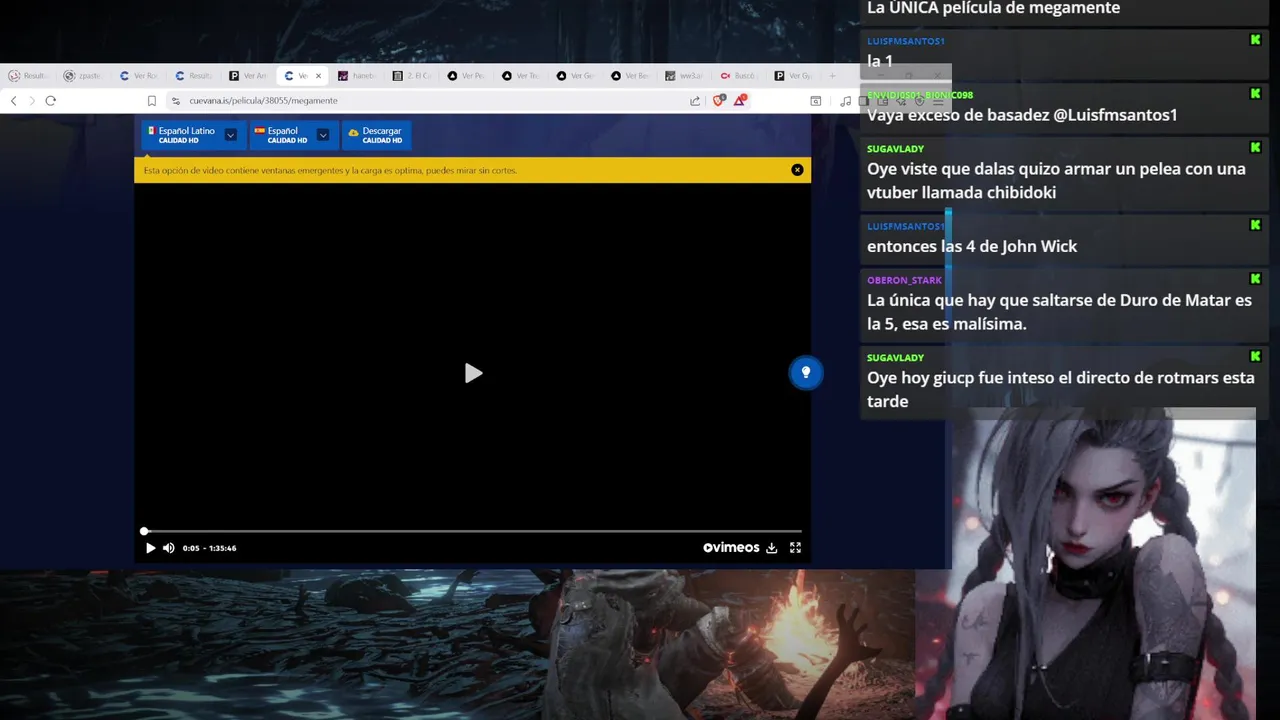Switch to the Ver Tre tab
The height and width of the screenshot is (720, 1280).
(x=522, y=76)
